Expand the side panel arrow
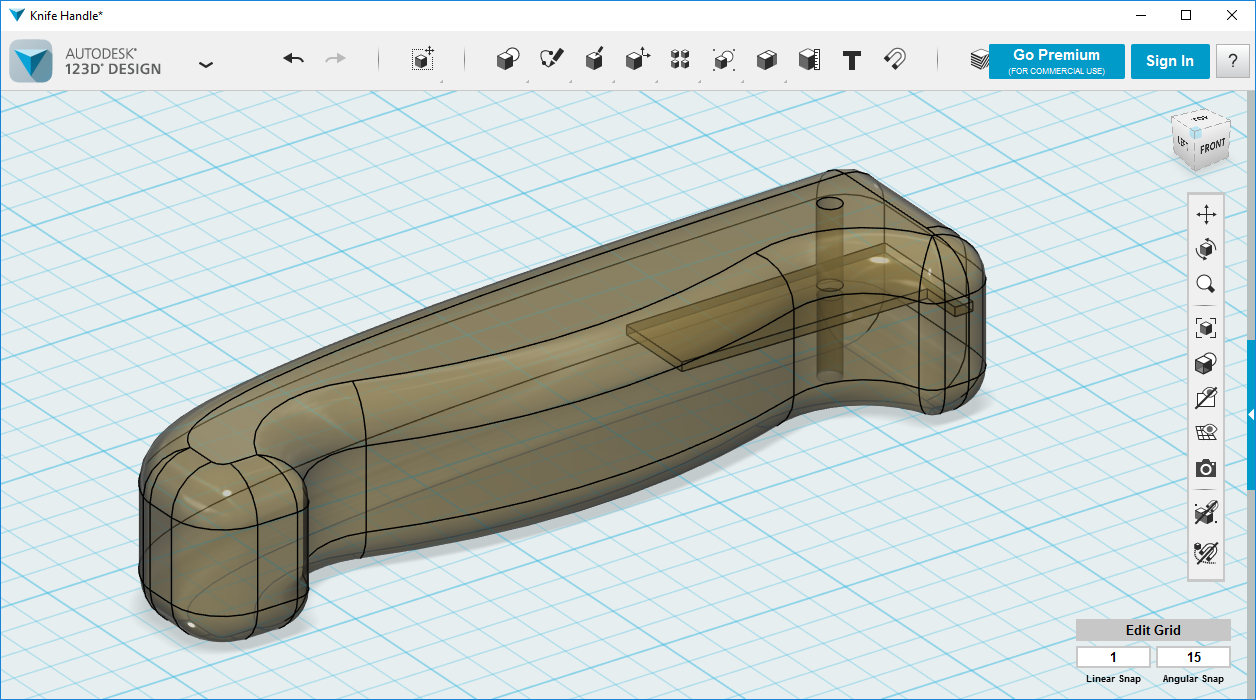 [x=1250, y=414]
